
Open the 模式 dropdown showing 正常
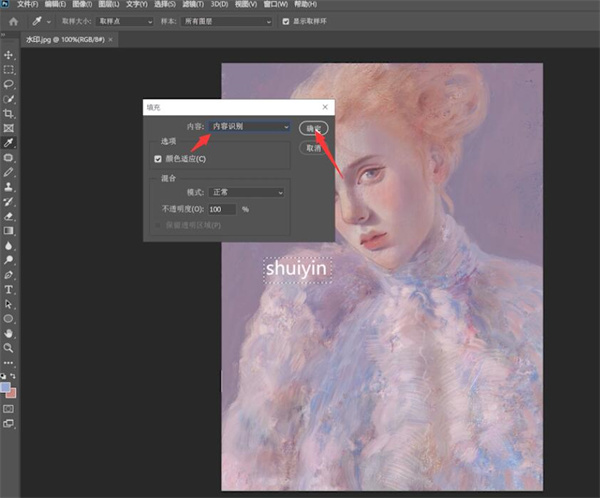pos(246,192)
